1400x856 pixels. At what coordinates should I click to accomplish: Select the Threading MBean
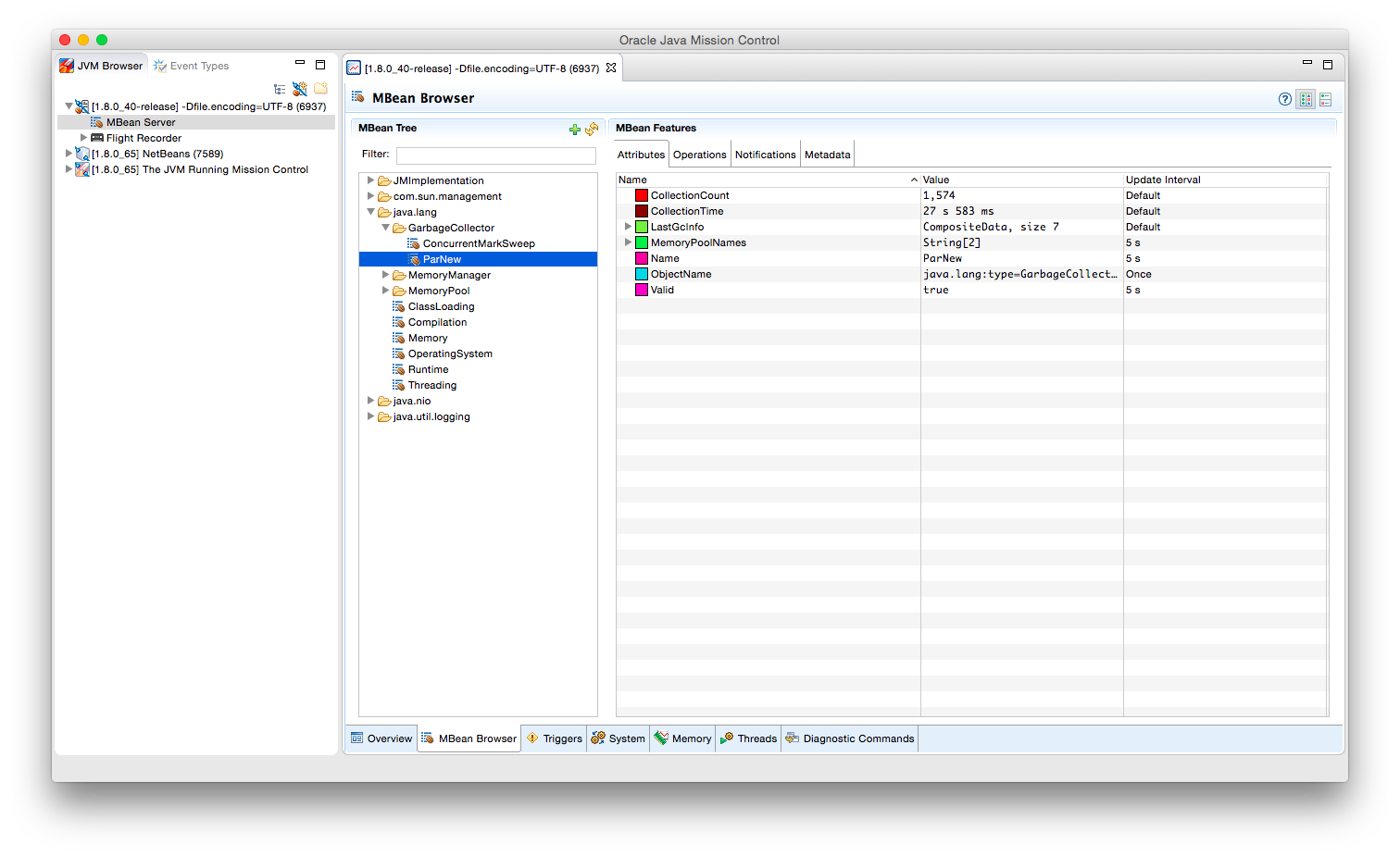pyautogui.click(x=432, y=385)
